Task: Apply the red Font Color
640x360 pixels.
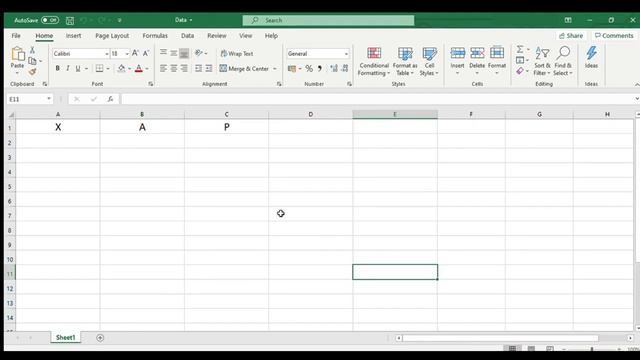Action: (x=139, y=69)
